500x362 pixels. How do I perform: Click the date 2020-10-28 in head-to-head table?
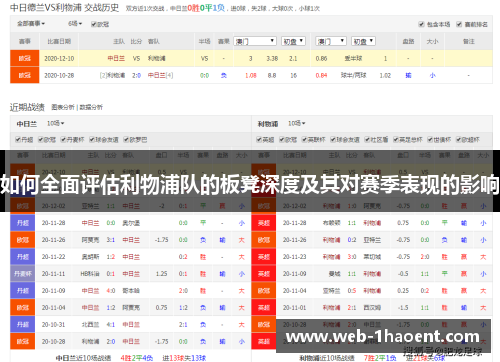pos(59,75)
